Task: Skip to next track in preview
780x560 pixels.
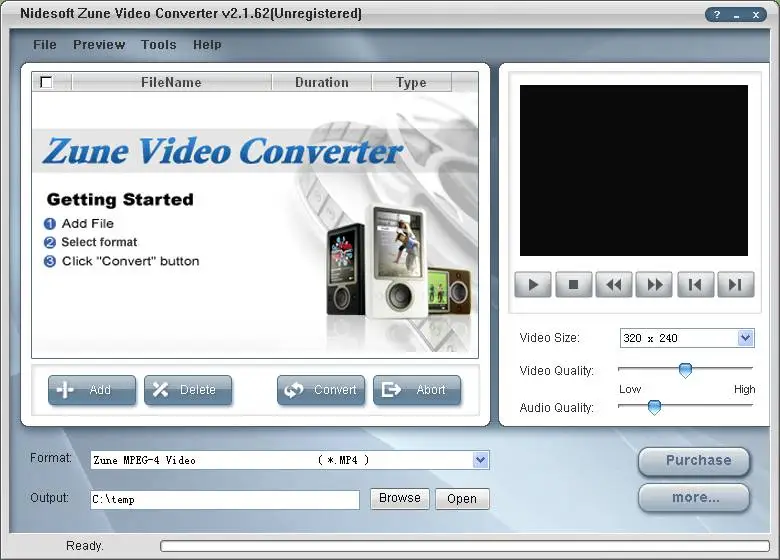Action: (736, 284)
